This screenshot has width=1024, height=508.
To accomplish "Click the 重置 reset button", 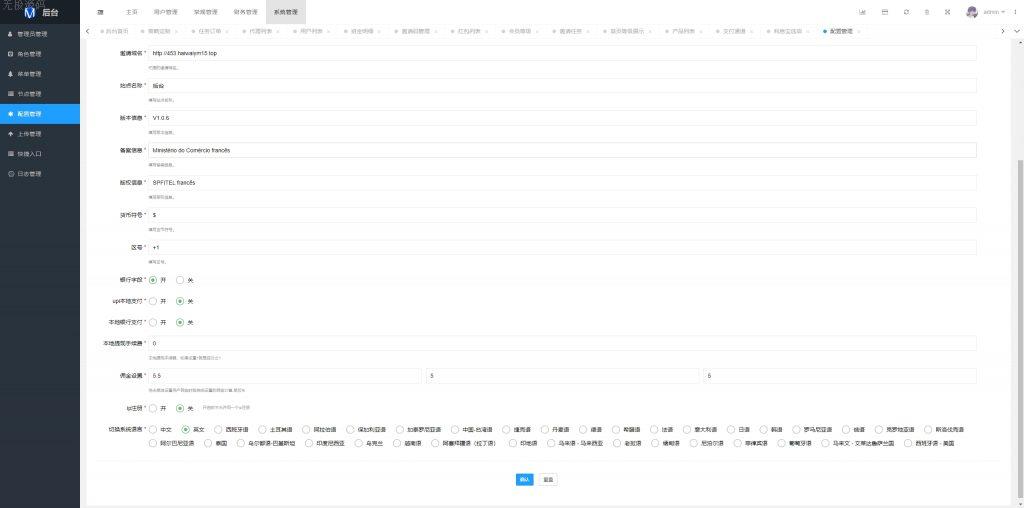I will click(x=549, y=479).
